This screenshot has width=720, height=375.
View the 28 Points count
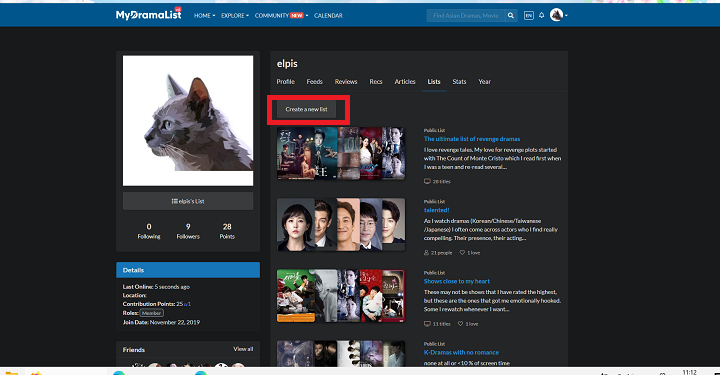pyautogui.click(x=227, y=231)
